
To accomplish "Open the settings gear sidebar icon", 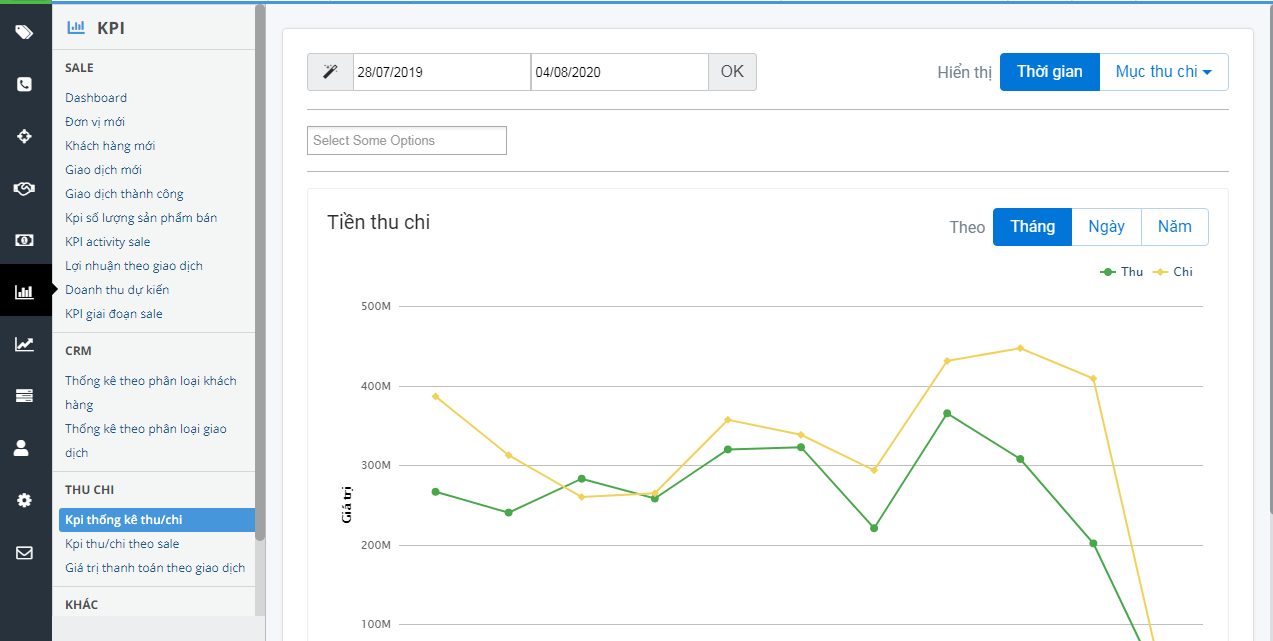I will [25, 500].
